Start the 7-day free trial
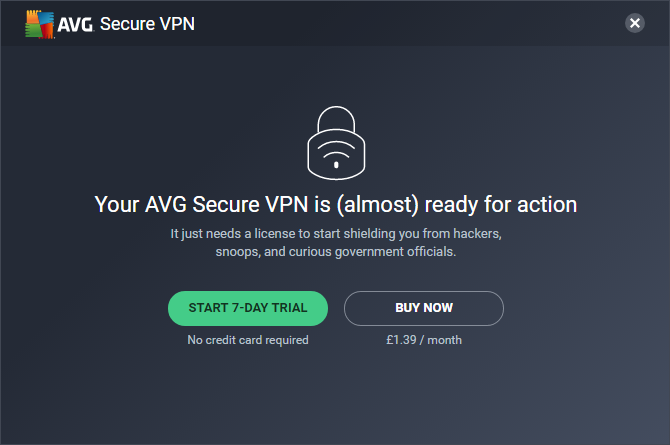Screen dimensions: 670x445 click(248, 308)
